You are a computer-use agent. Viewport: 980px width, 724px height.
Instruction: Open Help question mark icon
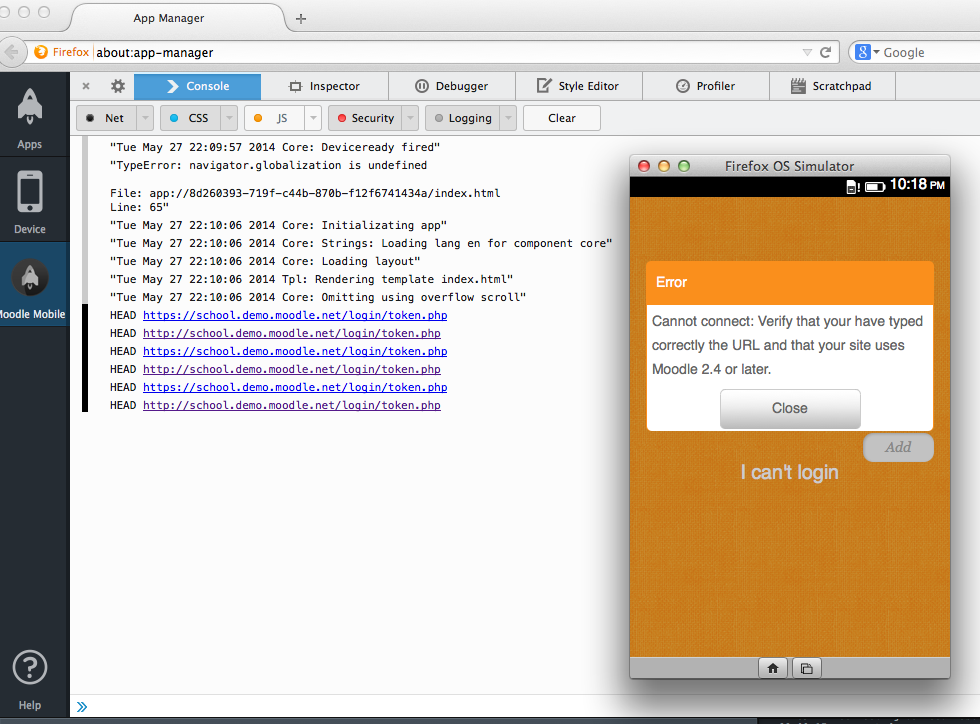[29, 667]
